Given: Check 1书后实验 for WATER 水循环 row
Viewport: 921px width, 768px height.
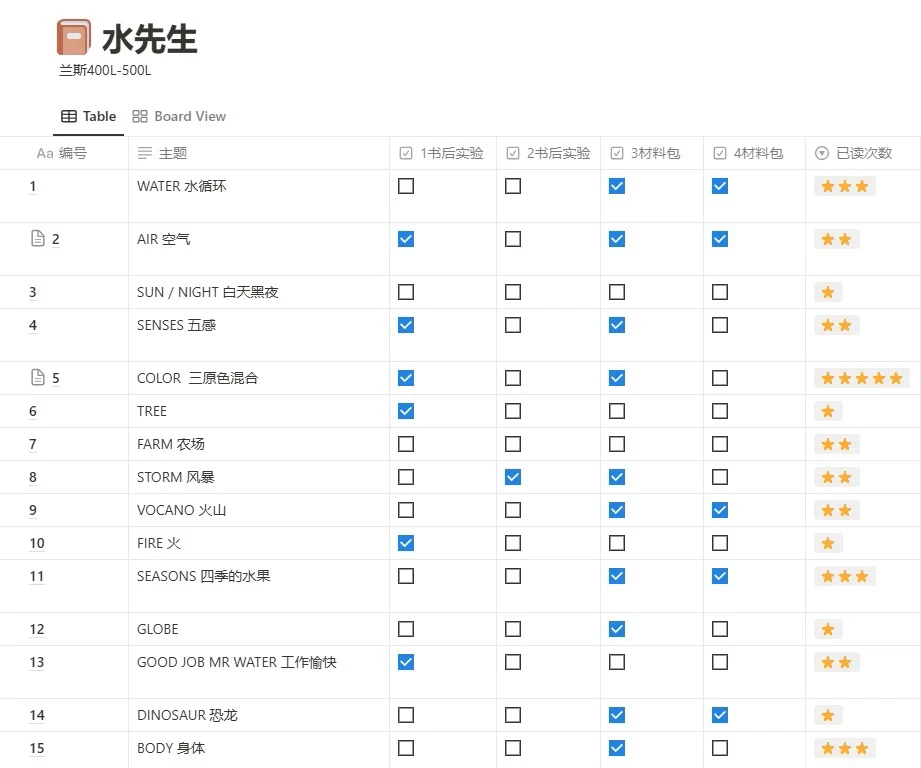Looking at the screenshot, I should pos(406,186).
